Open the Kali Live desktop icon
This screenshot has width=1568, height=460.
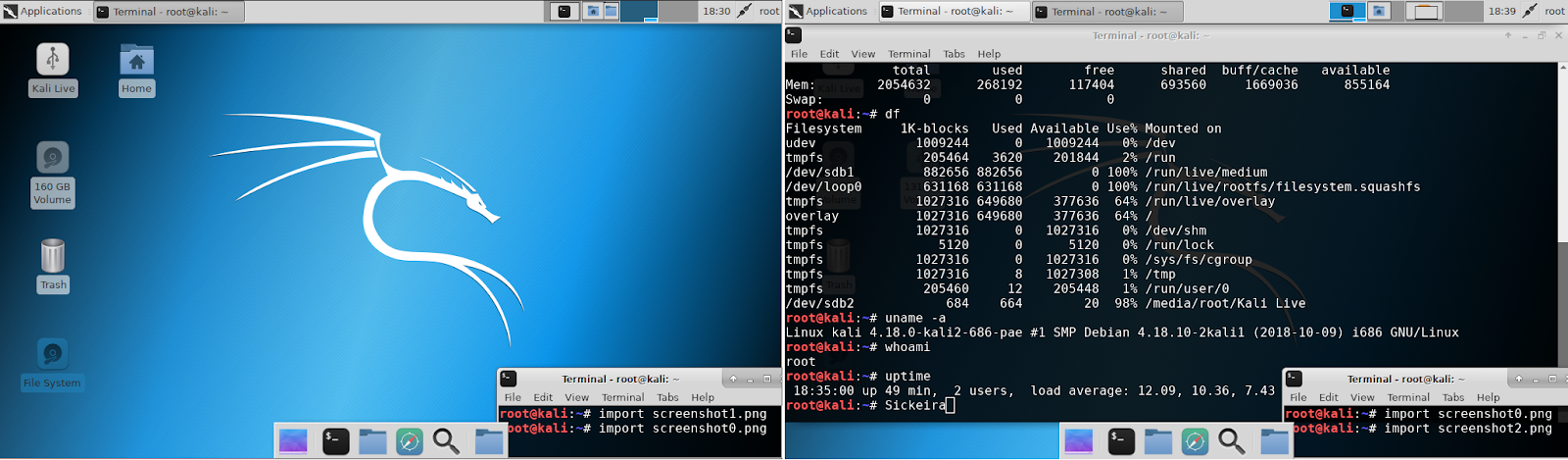pyautogui.click(x=53, y=70)
